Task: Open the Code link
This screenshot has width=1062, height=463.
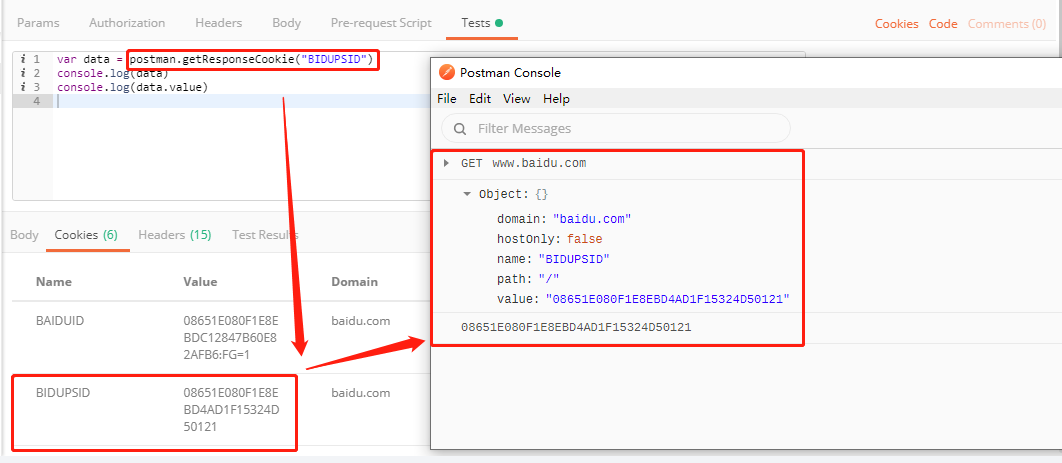Action: pos(943,24)
